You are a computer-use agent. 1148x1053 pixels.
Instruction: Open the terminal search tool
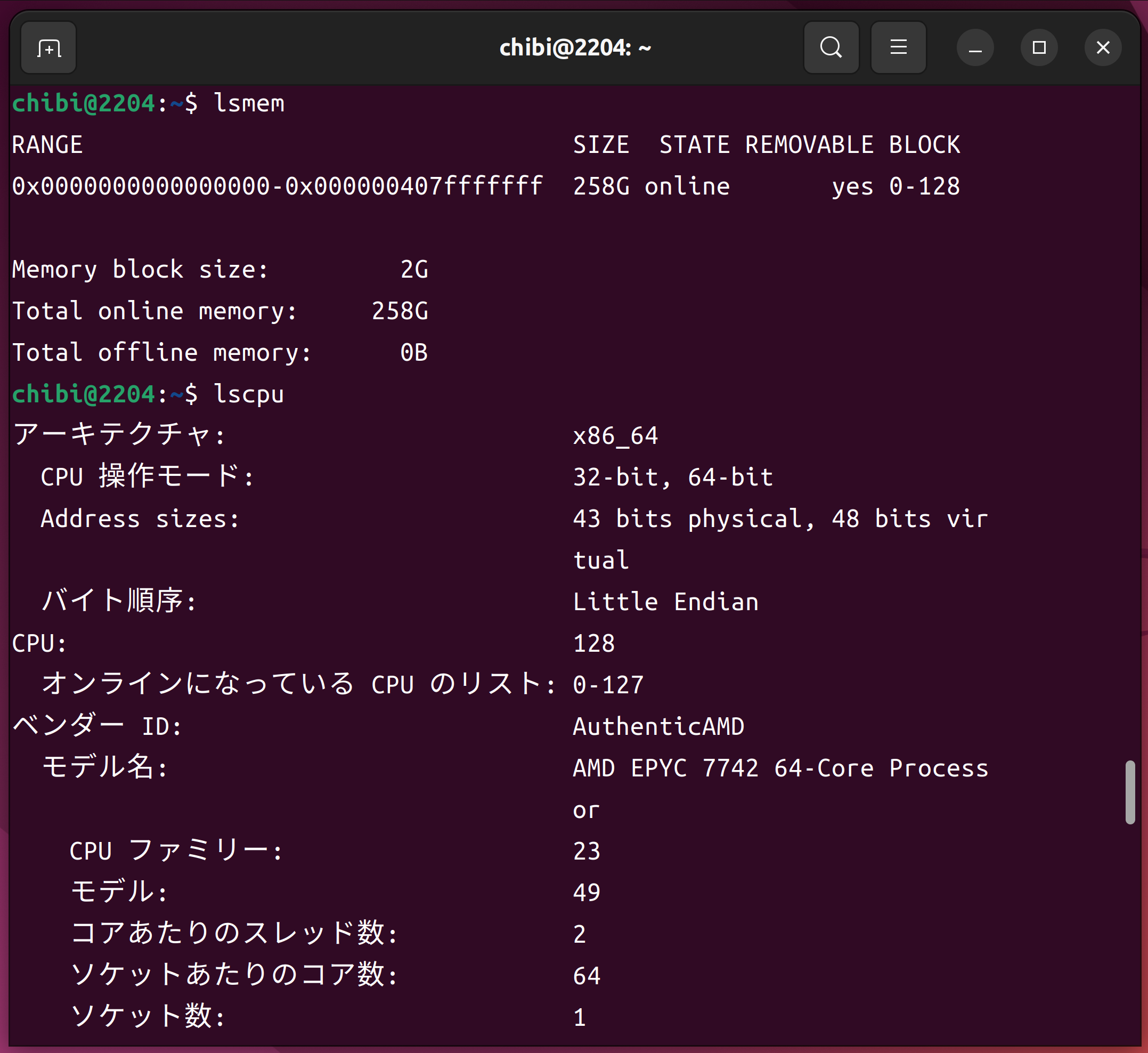tap(831, 48)
